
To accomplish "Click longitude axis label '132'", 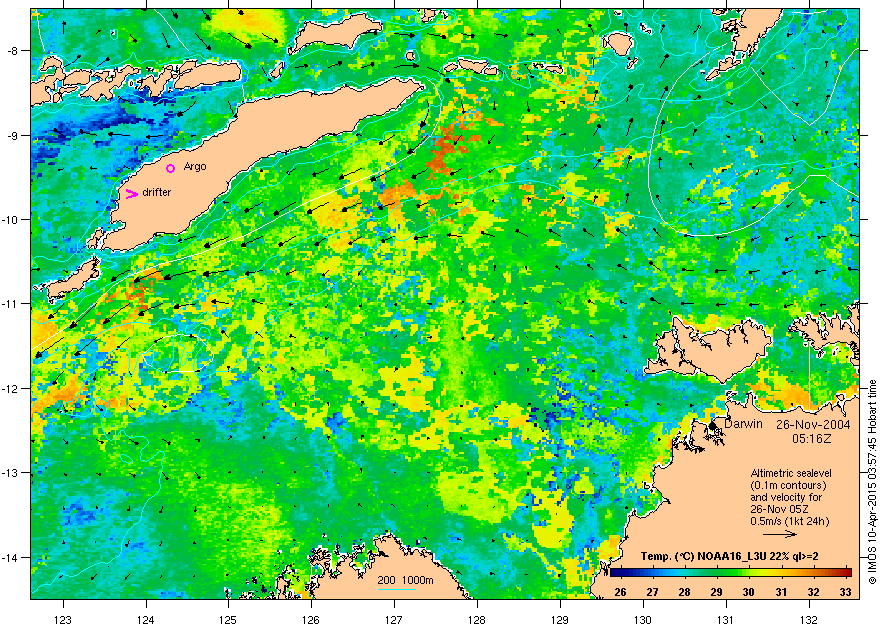I will point(809,620).
